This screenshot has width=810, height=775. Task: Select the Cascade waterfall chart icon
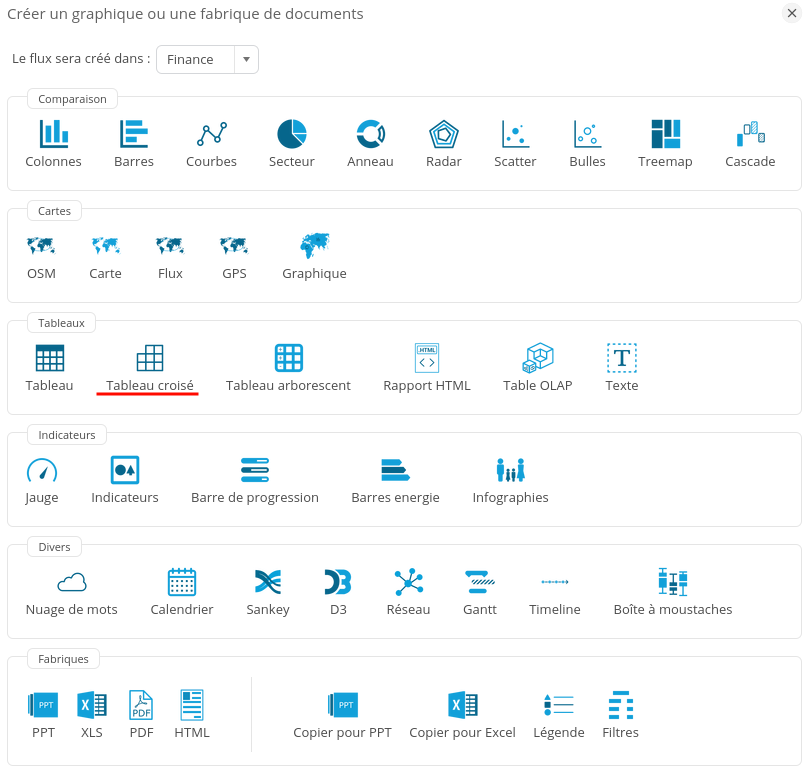point(750,134)
